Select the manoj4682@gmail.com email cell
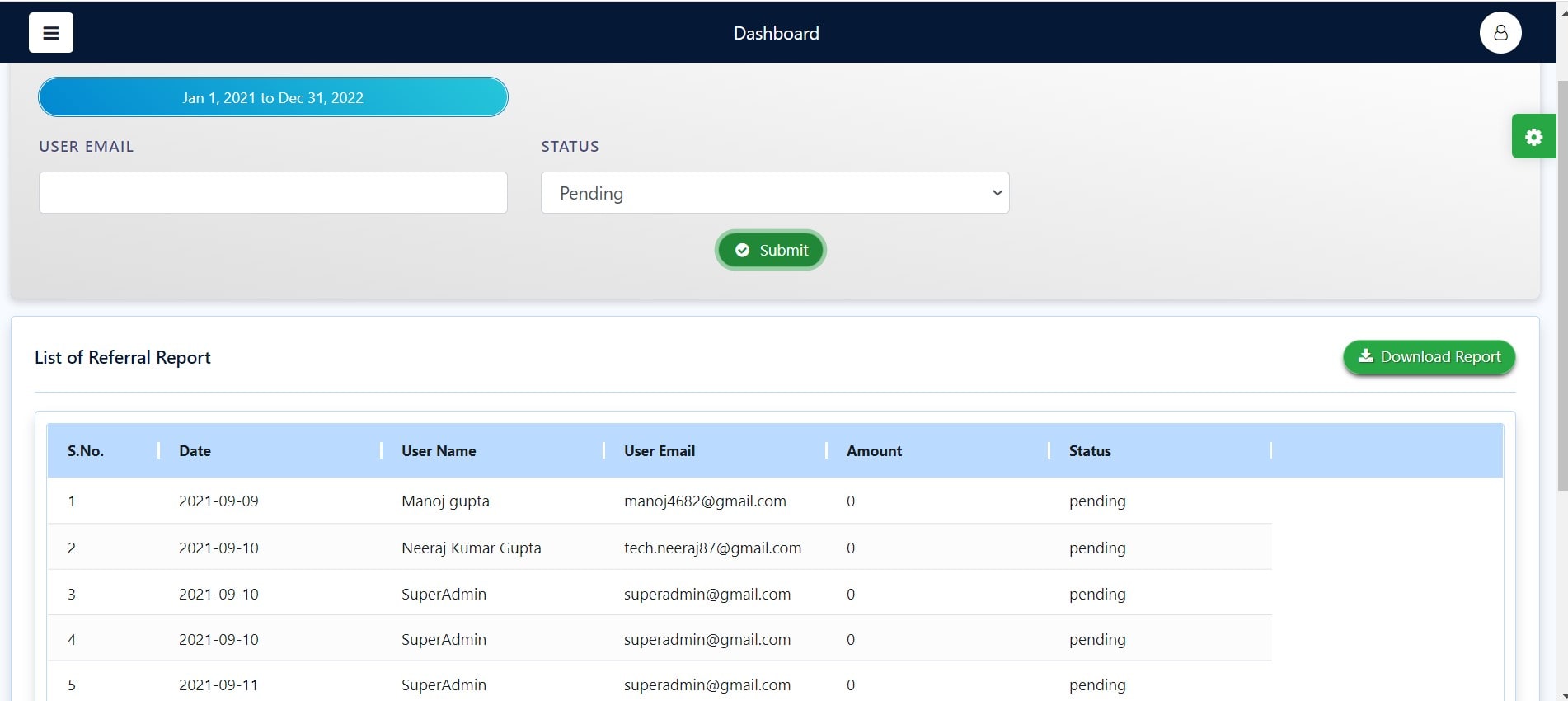 [705, 501]
